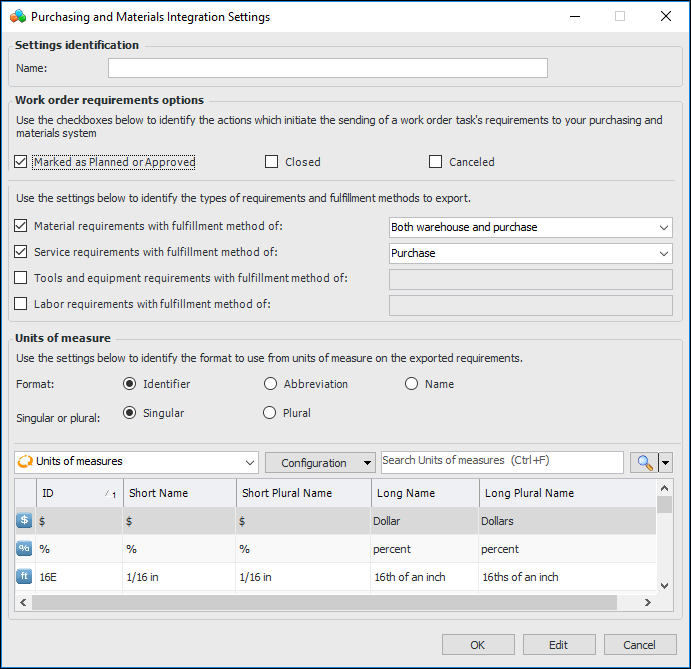Click the percent row icon
This screenshot has width=691, height=669.
tap(24, 549)
